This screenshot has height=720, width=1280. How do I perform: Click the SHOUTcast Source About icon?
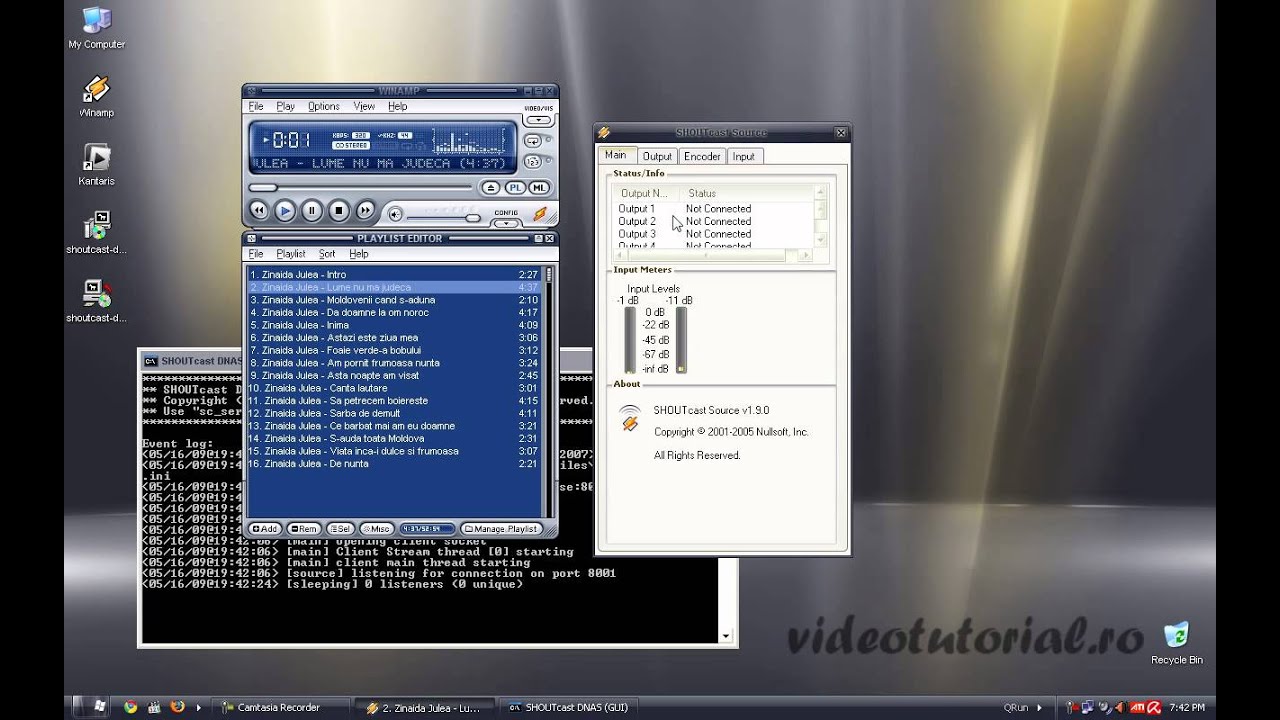click(x=629, y=418)
